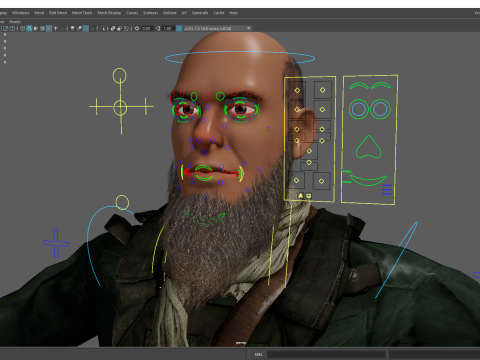The height and width of the screenshot is (360, 480).
Task: Open the Surfaces menu
Action: tap(151, 13)
